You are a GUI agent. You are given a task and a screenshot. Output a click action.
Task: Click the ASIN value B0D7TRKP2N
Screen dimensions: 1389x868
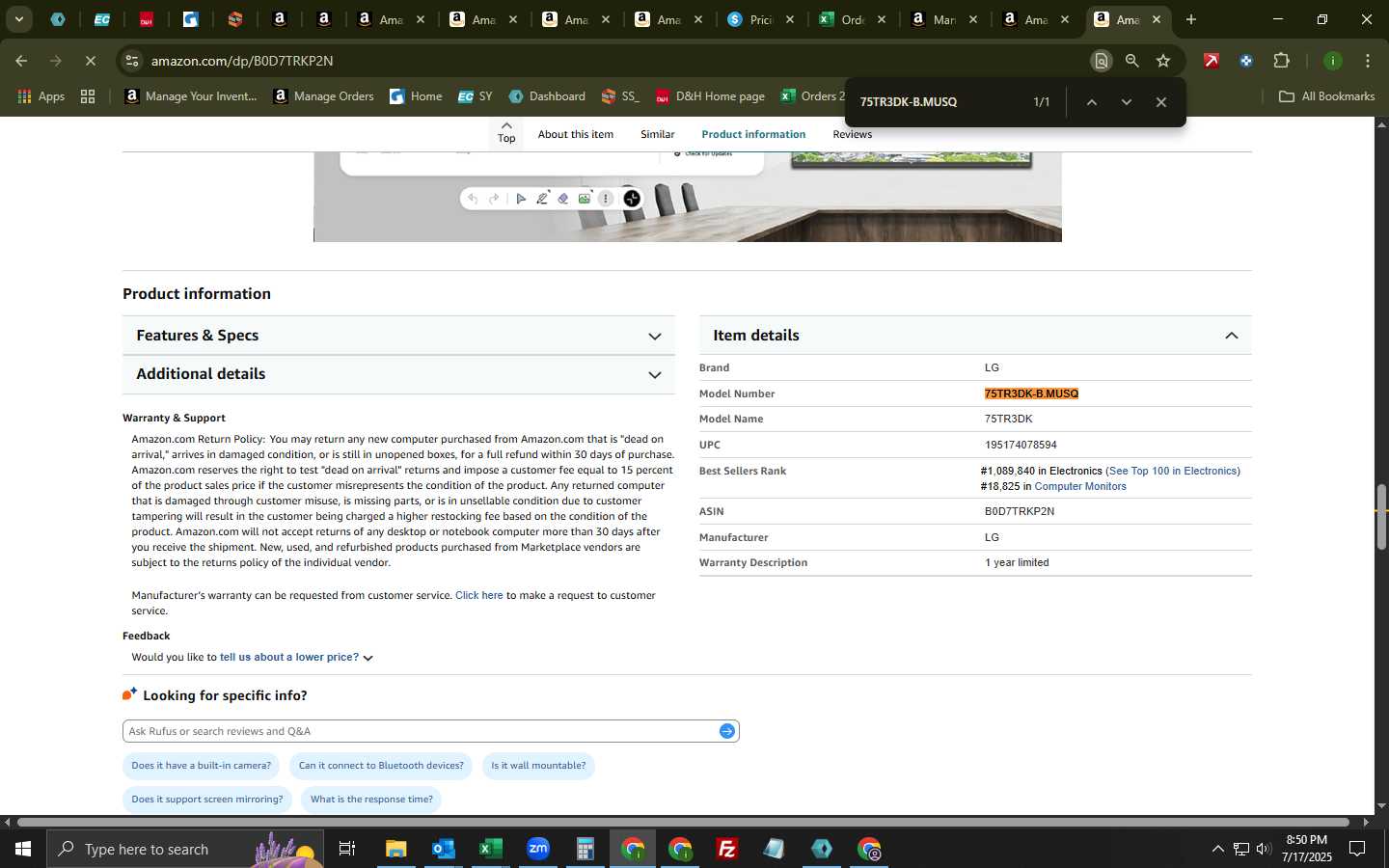(x=1020, y=511)
